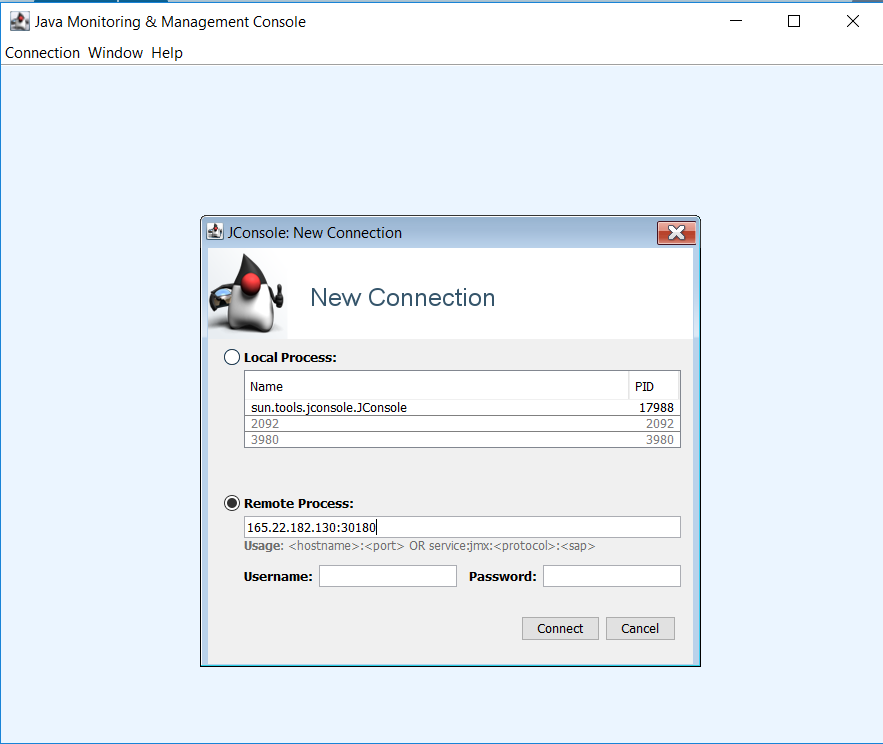Focus the Password text field

[x=611, y=576]
